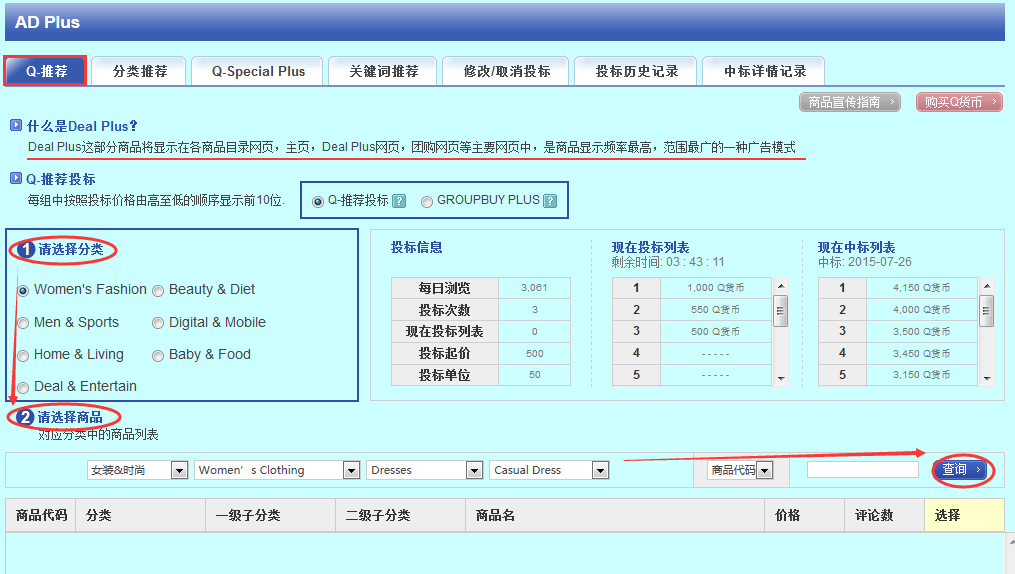Choose Digital & Mobile category
This screenshot has height=574, width=1015.
tap(158, 323)
